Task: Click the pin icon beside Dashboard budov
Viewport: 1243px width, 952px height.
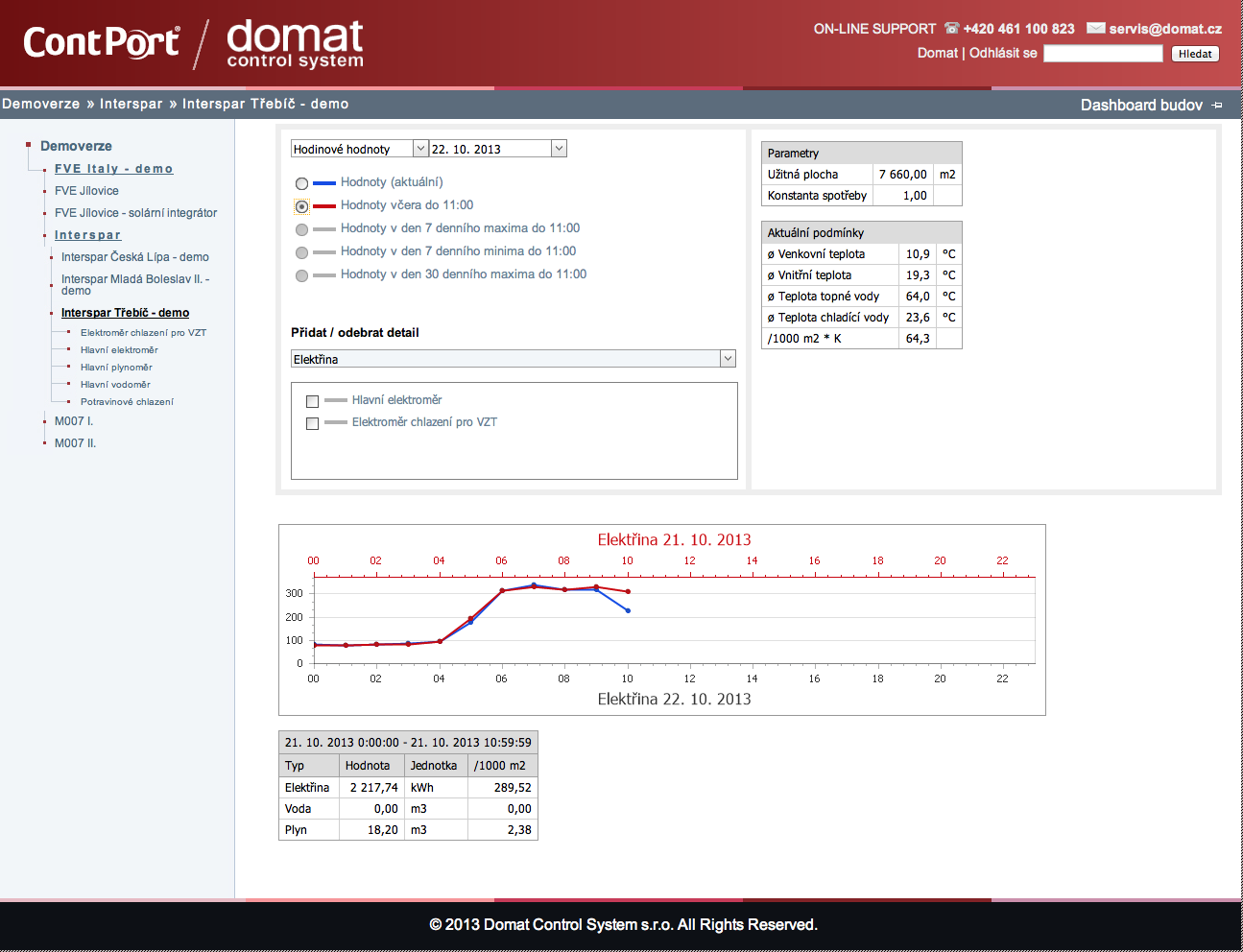Action: (1219, 105)
